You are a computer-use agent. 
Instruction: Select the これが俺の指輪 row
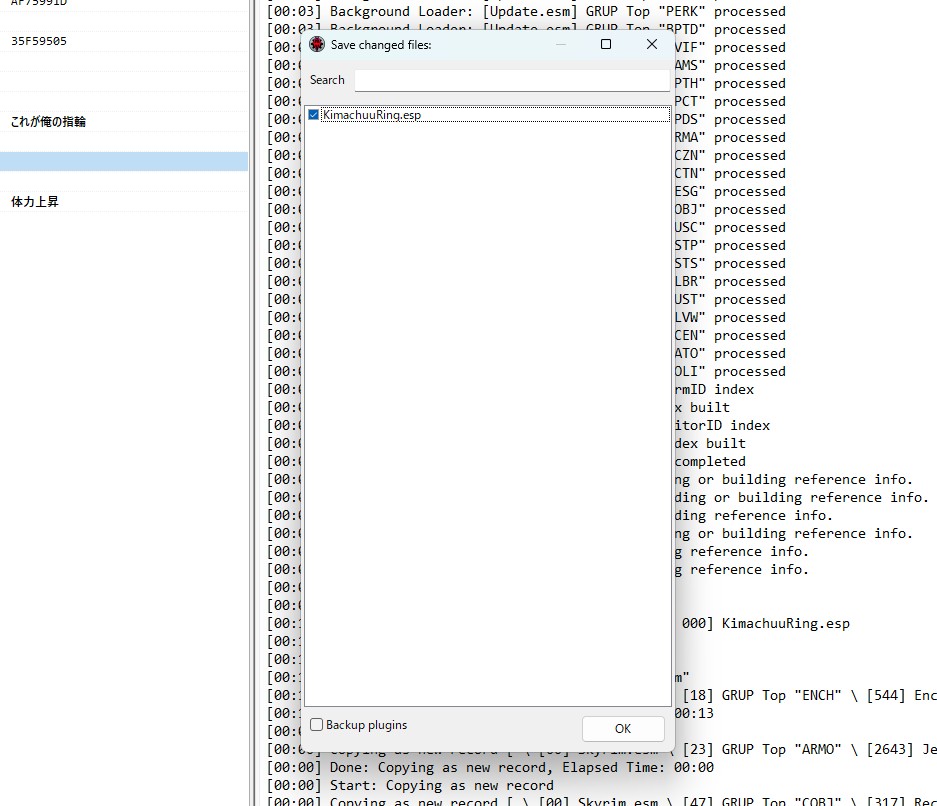point(48,122)
